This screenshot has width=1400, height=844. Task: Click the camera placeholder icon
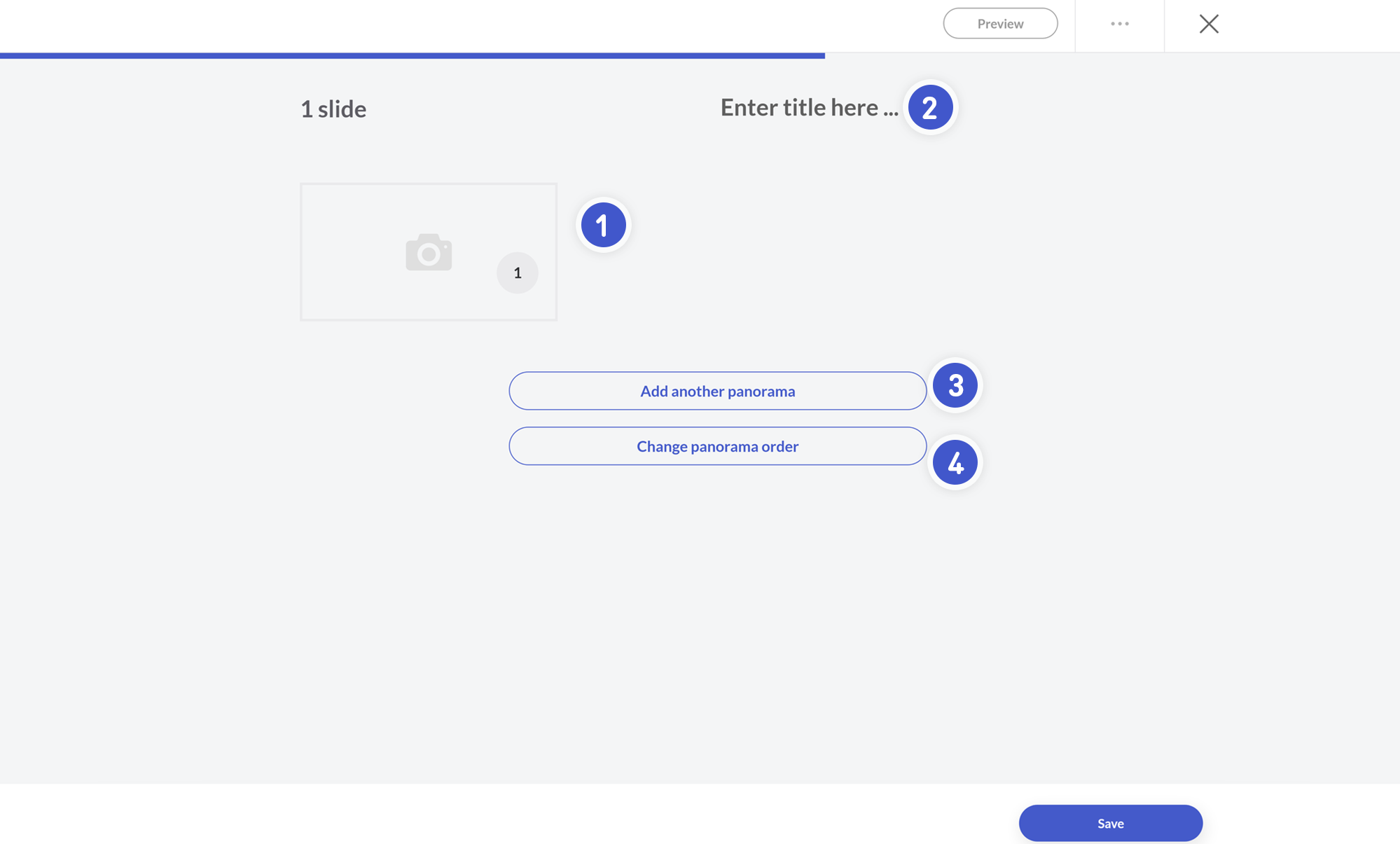[x=429, y=252]
